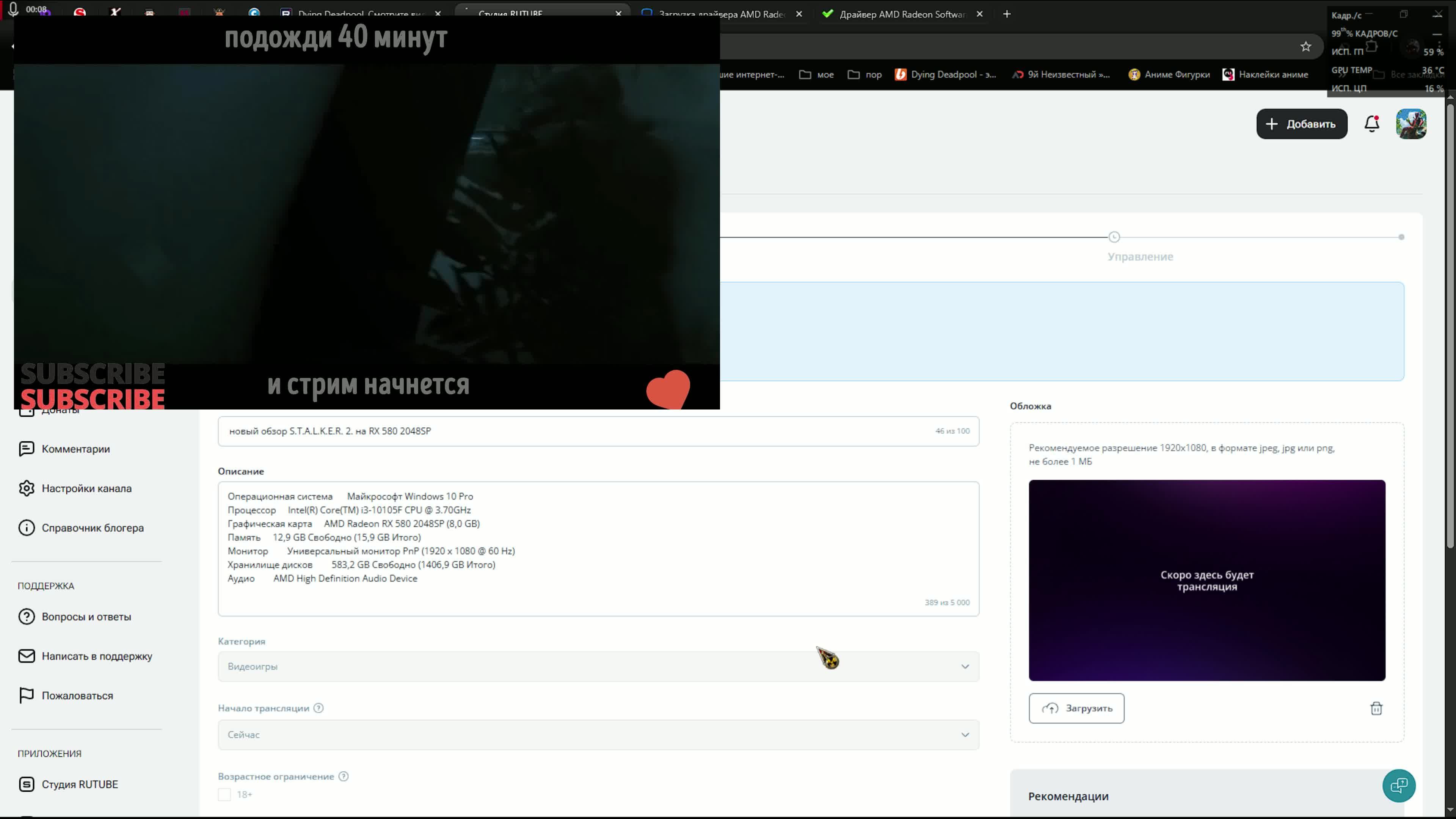Close the Драйвер AMD Radeon Software tab

[979, 14]
